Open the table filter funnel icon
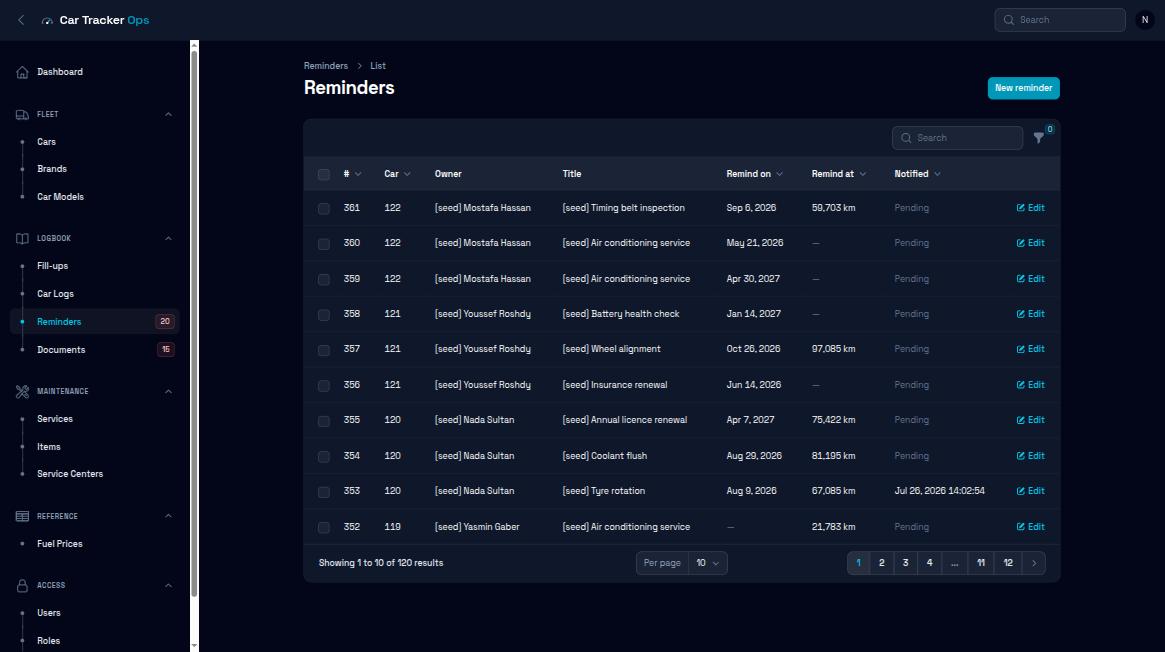Image resolution: width=1165 pixels, height=652 pixels. pyautogui.click(x=1039, y=138)
